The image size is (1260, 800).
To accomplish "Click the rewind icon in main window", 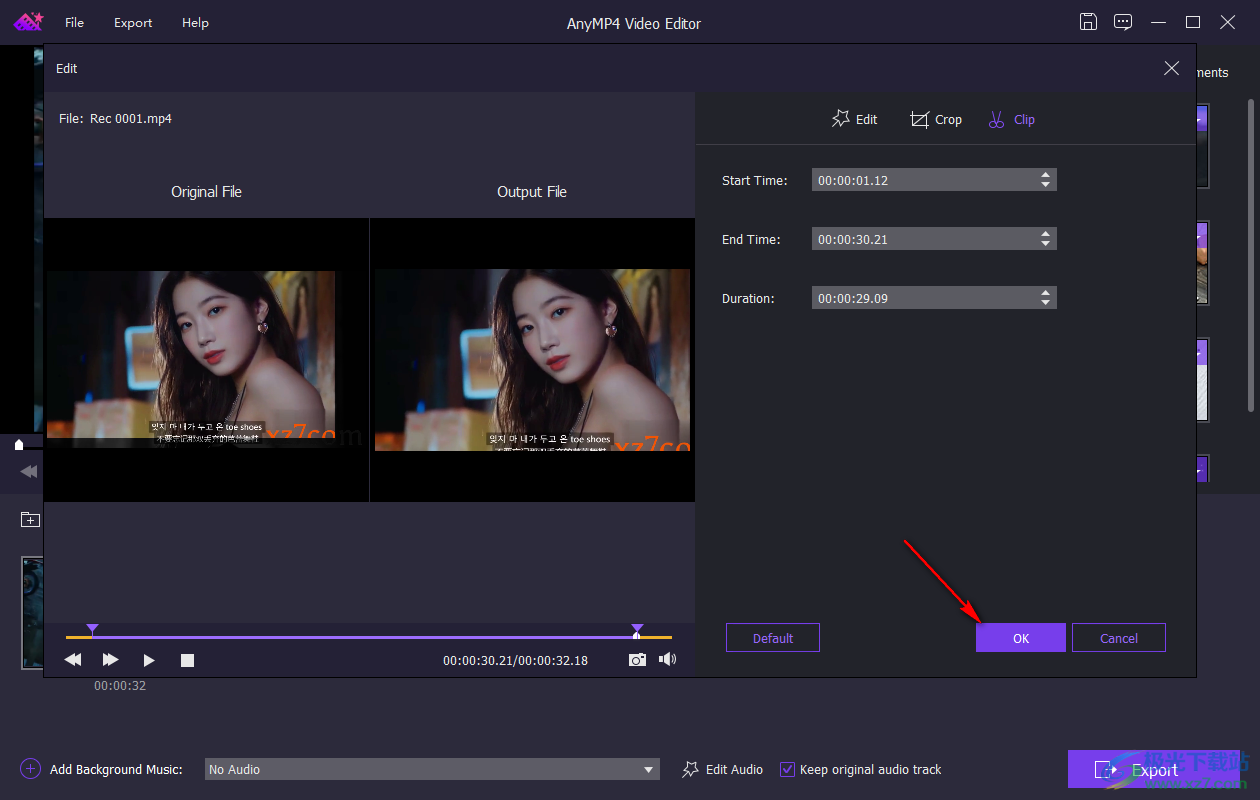I will coord(29,471).
